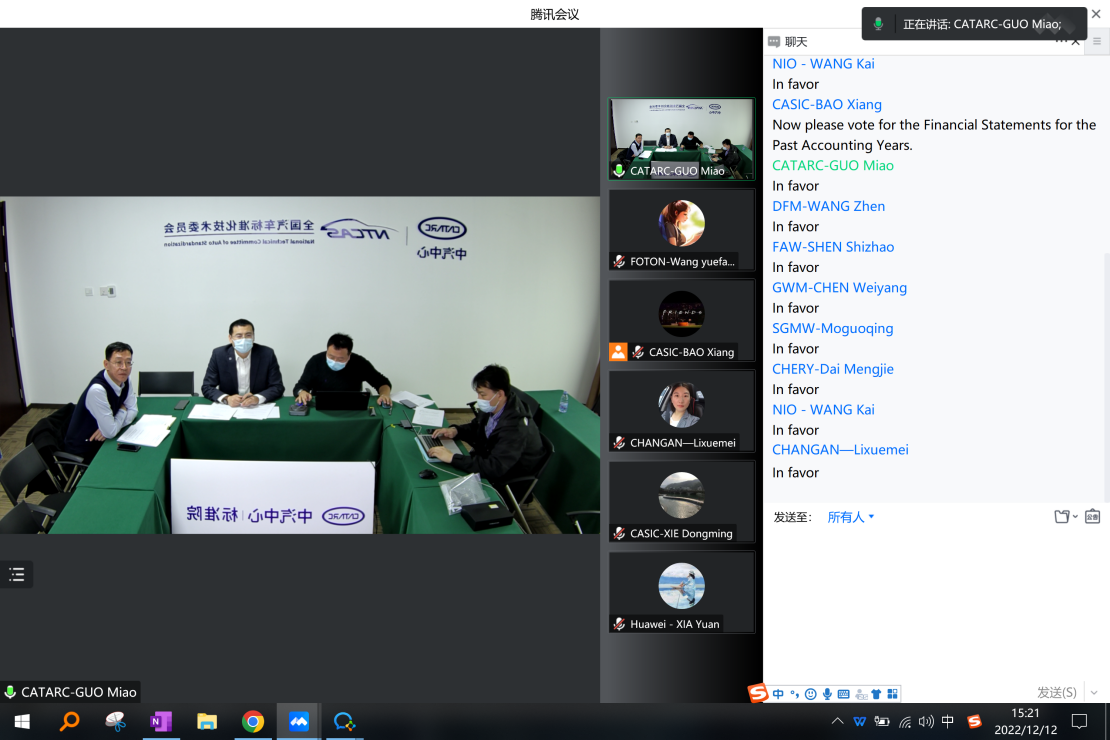Click the list layout icon on the video pane

tap(16, 574)
